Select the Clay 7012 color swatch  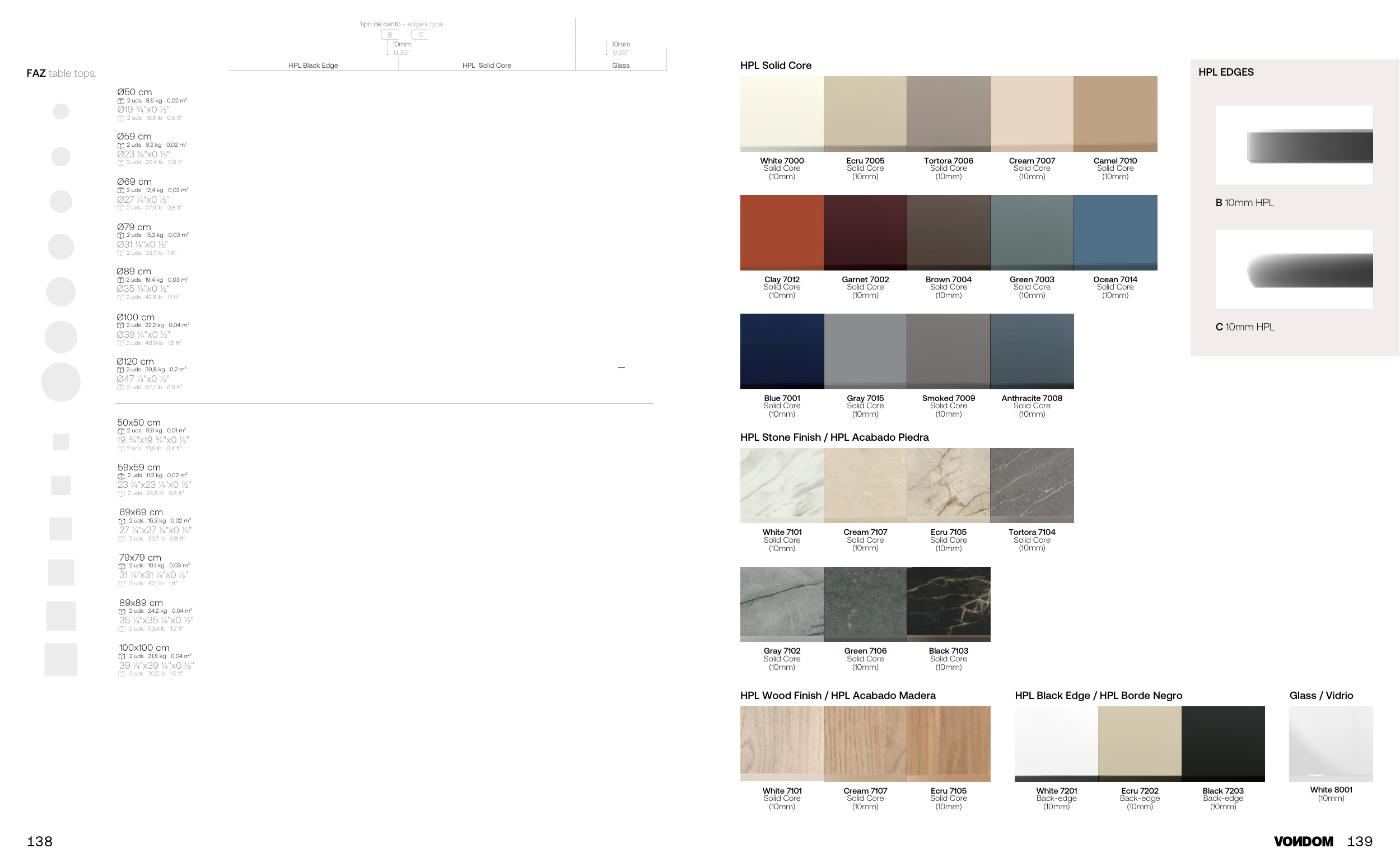pos(781,232)
